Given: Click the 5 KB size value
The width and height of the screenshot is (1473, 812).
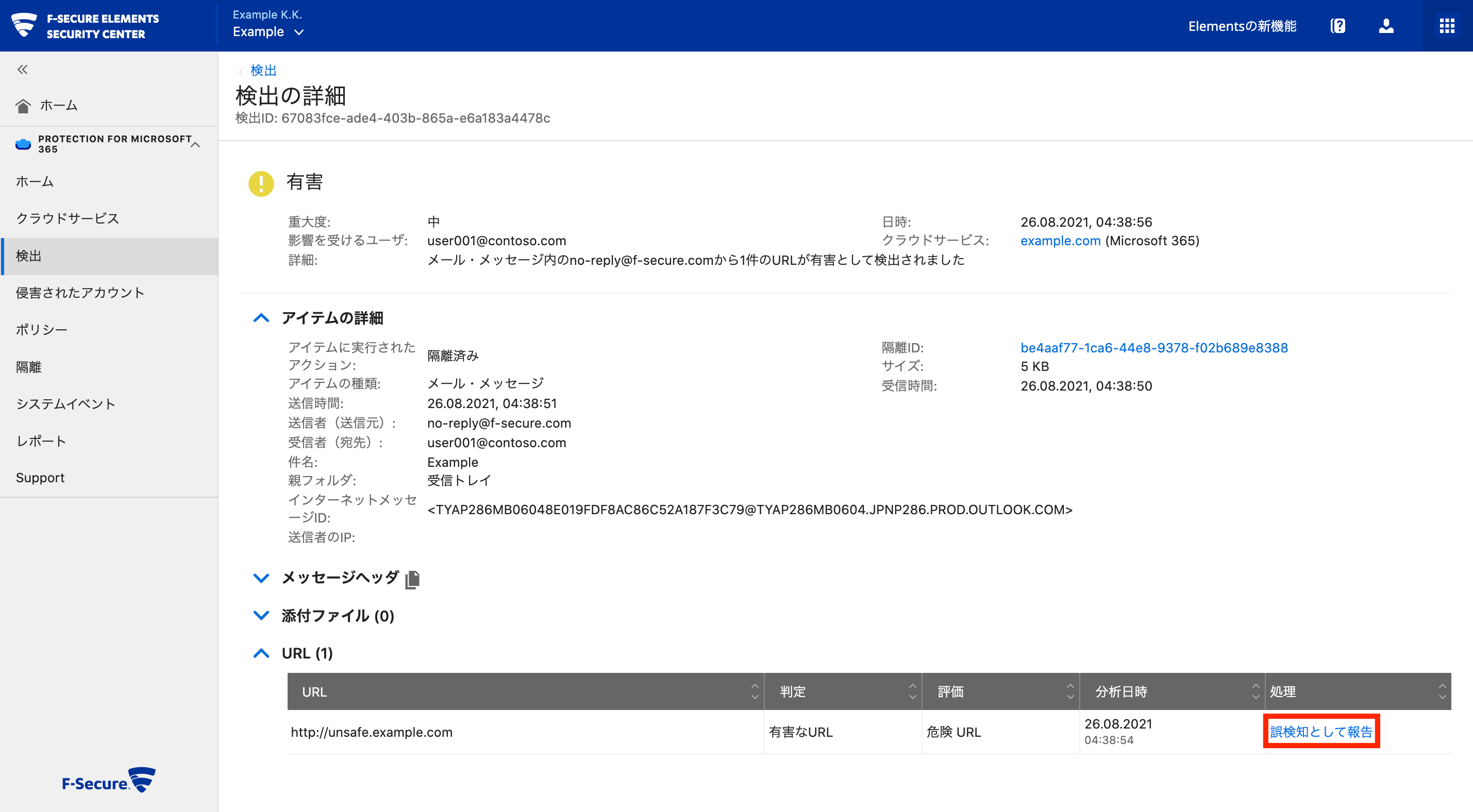Looking at the screenshot, I should (1034, 366).
